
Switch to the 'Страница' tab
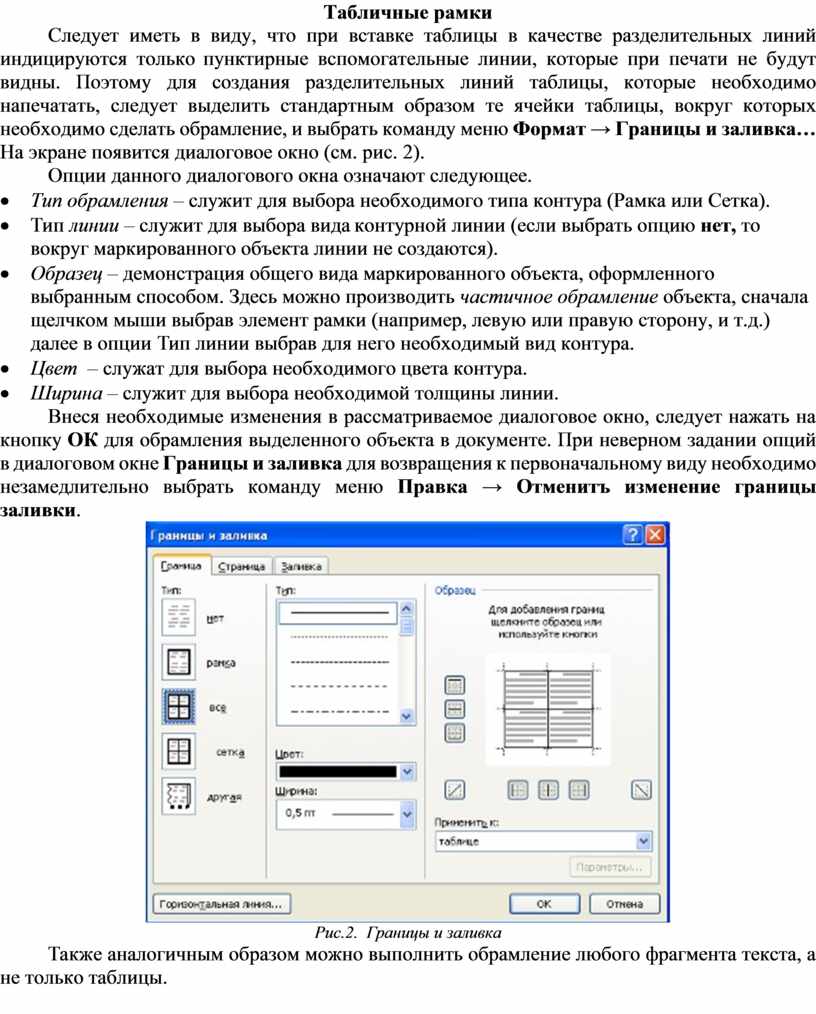click(x=242, y=566)
